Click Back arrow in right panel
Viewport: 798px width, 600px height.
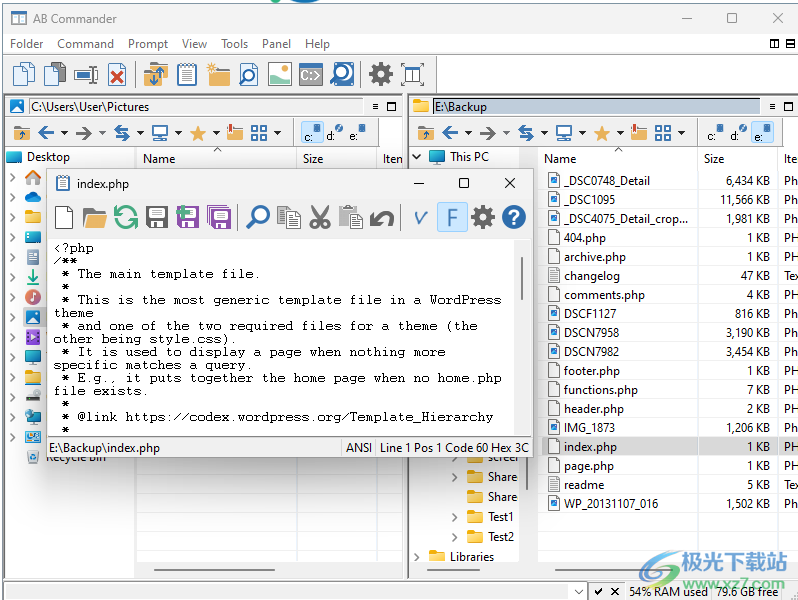point(450,133)
